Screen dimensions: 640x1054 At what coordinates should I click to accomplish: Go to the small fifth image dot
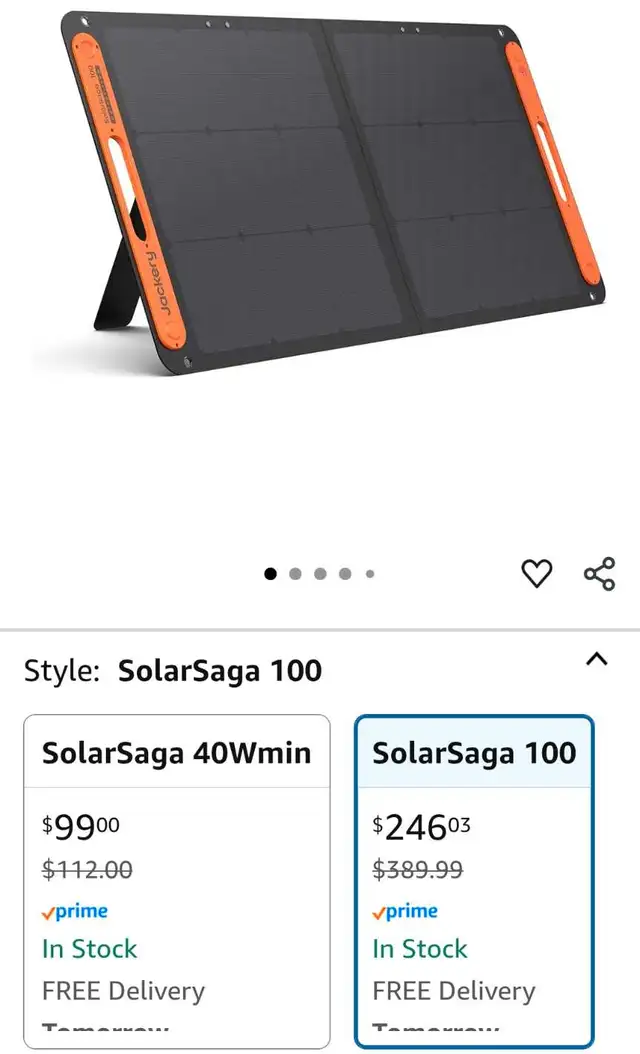(x=370, y=573)
